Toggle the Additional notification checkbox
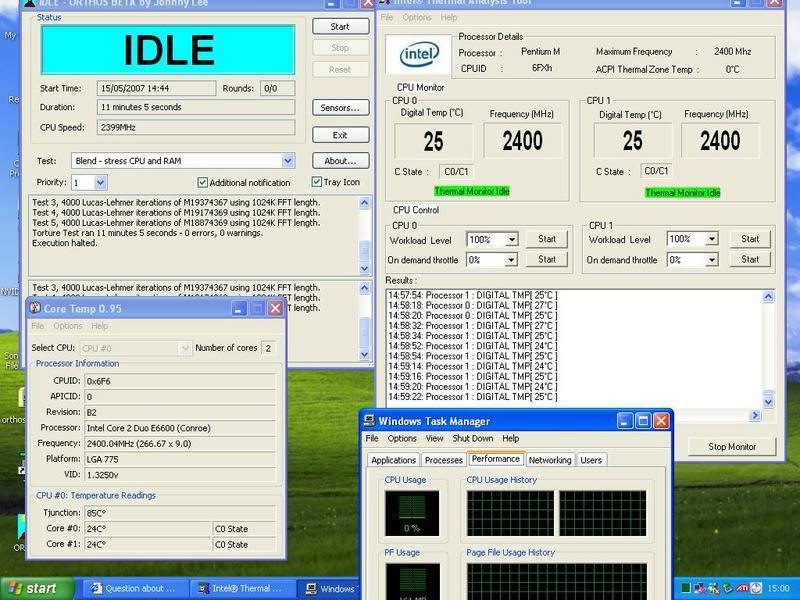The width and height of the screenshot is (800, 600). 203,182
